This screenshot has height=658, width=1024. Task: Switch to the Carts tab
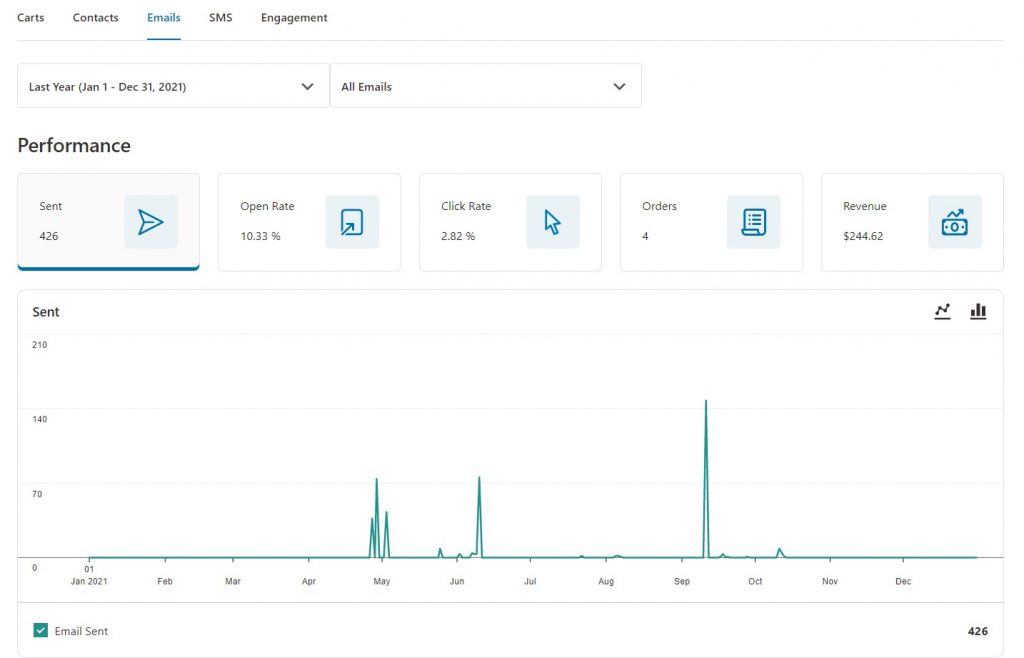(x=31, y=18)
